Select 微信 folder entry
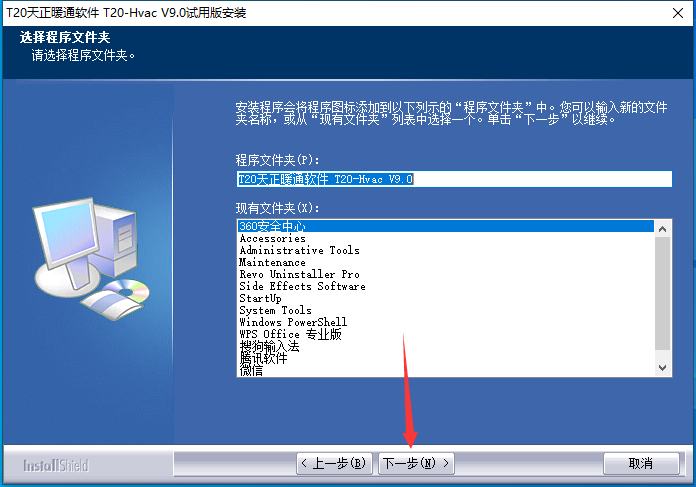 click(446, 370)
